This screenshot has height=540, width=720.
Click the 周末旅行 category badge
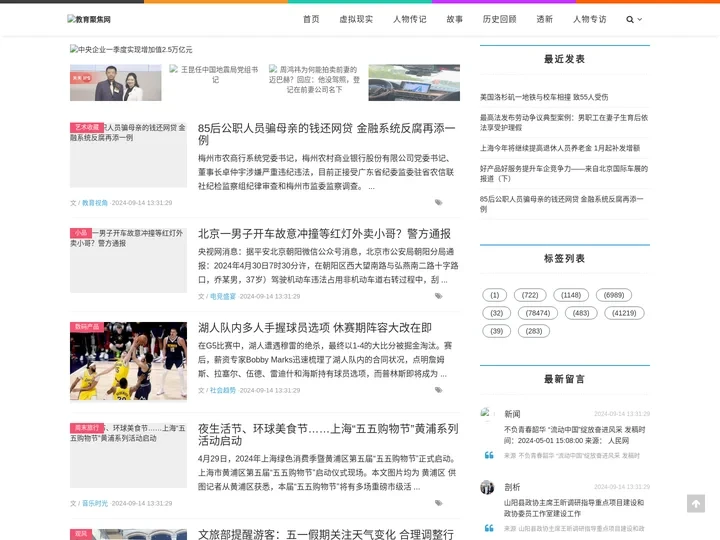tap(87, 428)
